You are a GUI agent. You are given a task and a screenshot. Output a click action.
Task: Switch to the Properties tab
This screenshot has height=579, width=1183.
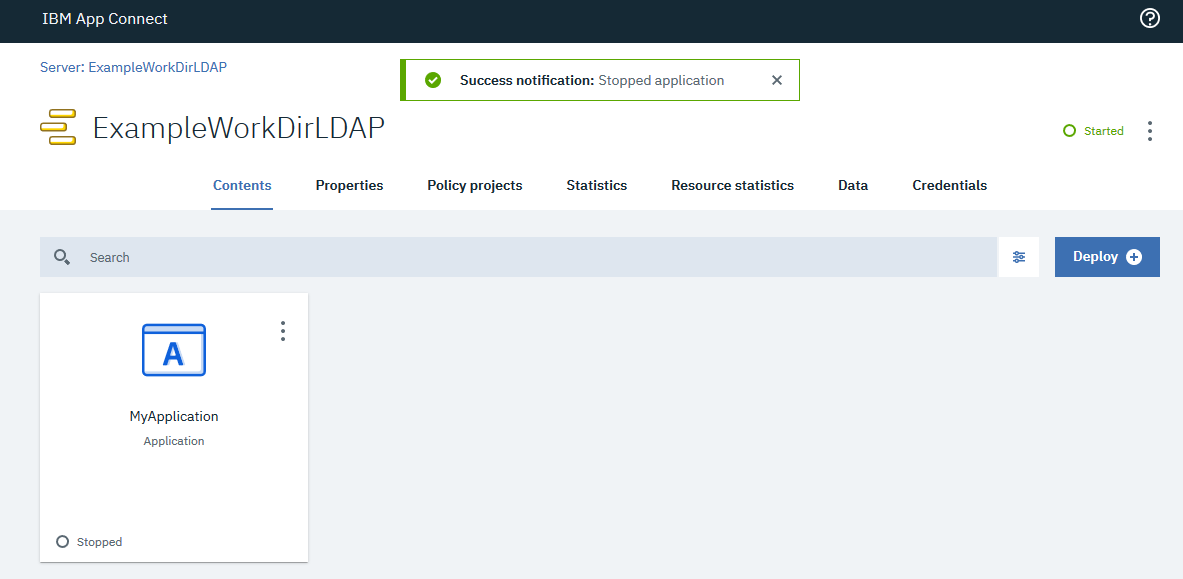[x=349, y=186]
